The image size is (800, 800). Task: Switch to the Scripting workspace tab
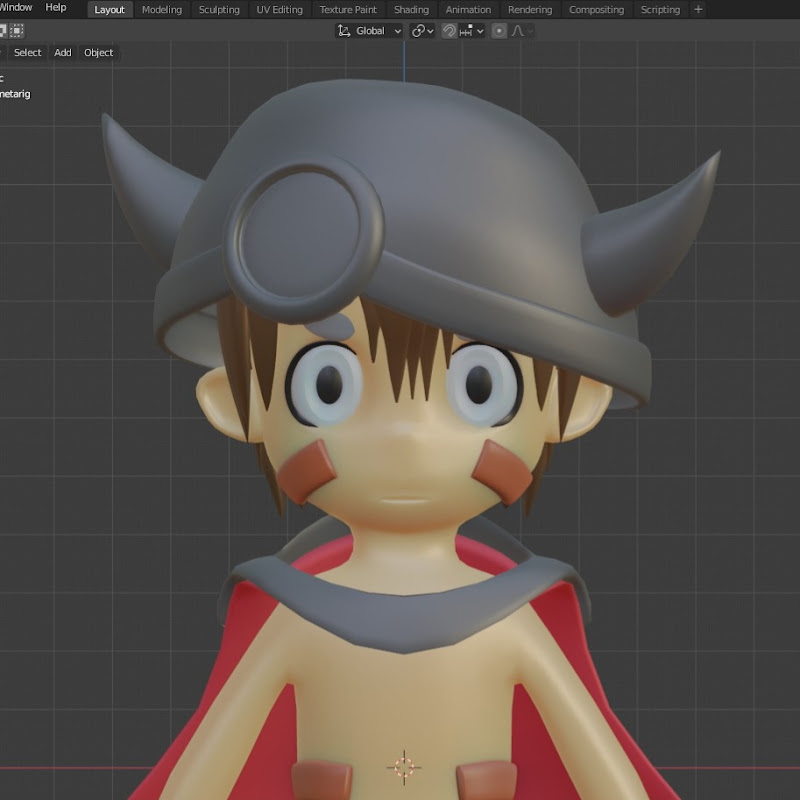point(660,10)
